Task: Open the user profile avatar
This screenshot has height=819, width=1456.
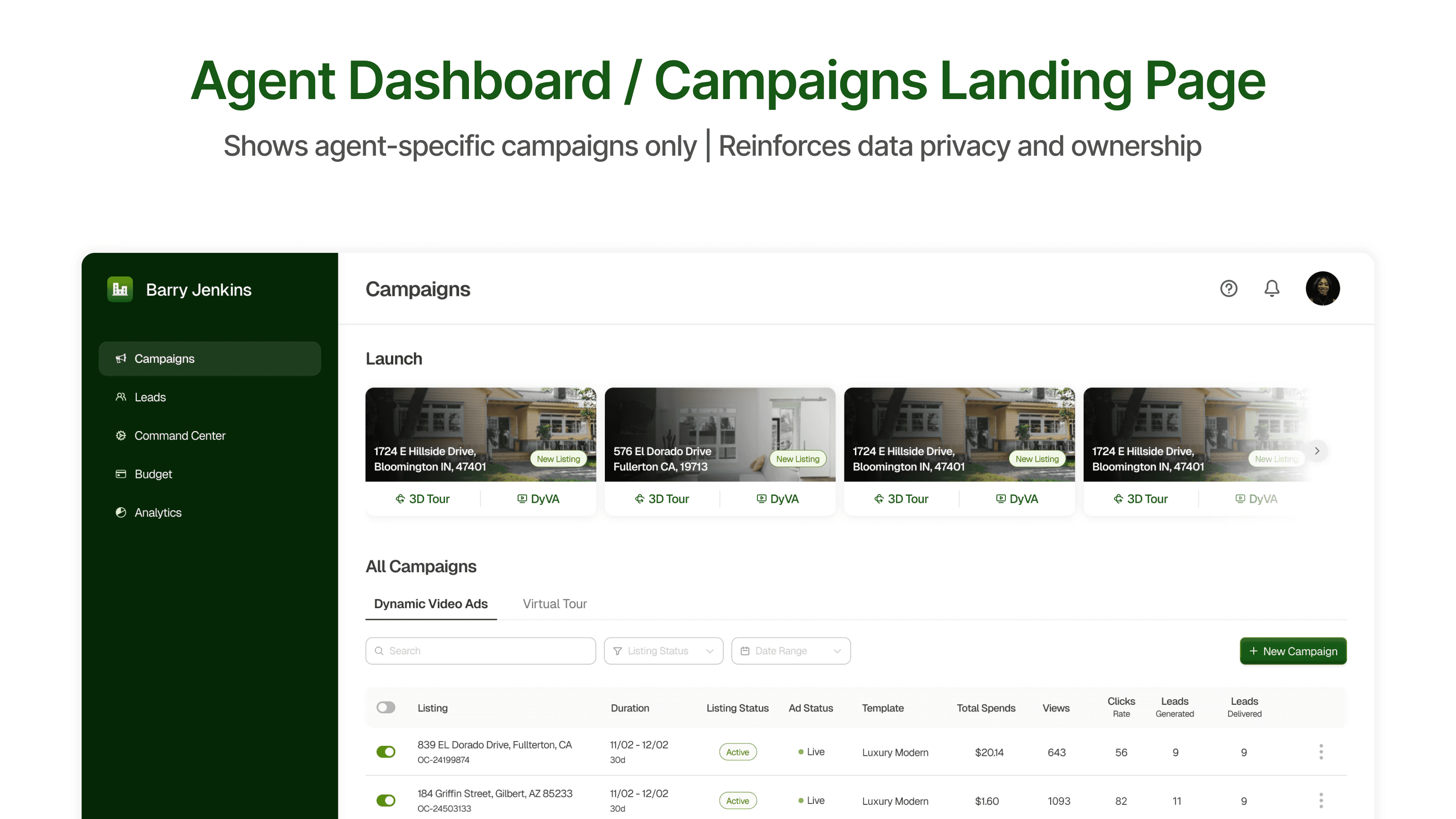Action: point(1322,288)
